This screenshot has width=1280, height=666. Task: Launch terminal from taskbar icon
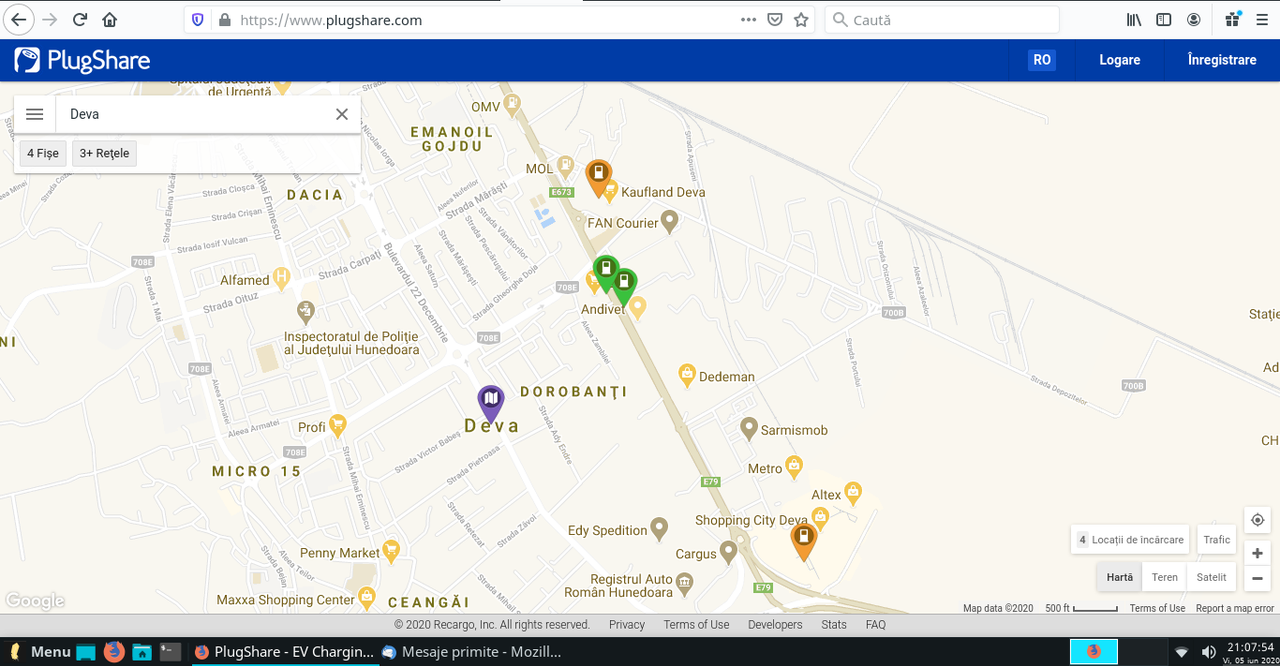pos(170,652)
